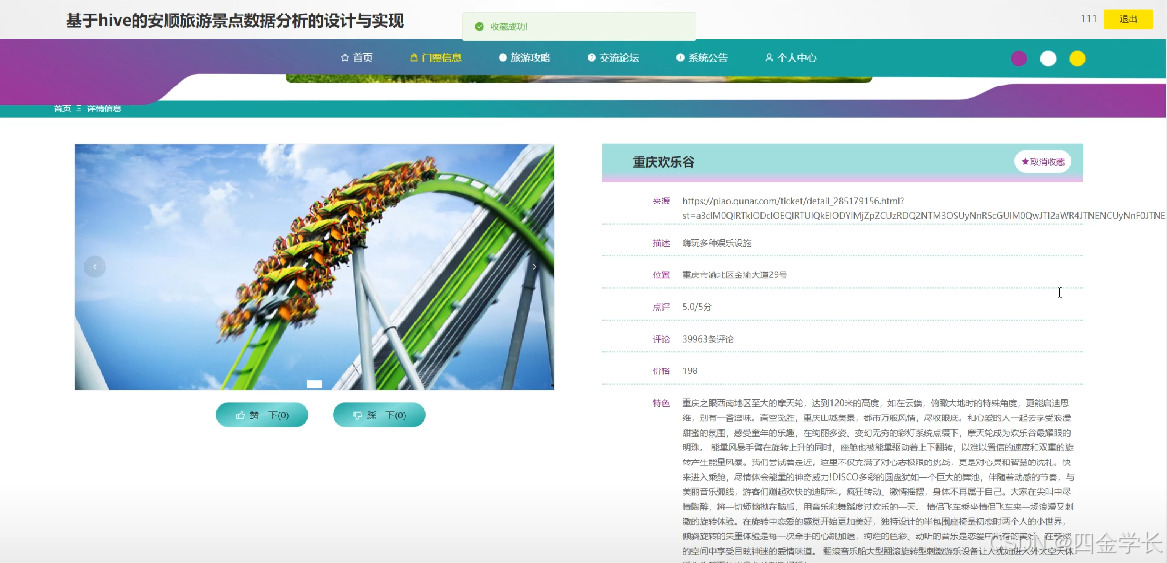This screenshot has width=1167, height=563.
Task: Select the white theme color circle
Action: point(1048,59)
